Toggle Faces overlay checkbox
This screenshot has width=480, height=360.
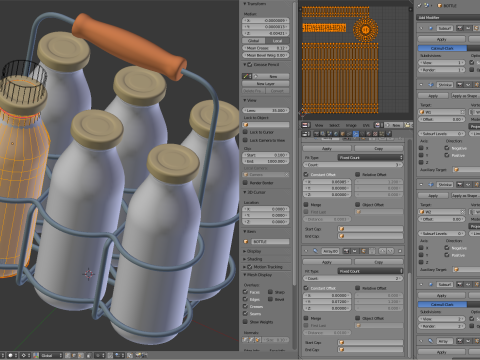pos(245,292)
